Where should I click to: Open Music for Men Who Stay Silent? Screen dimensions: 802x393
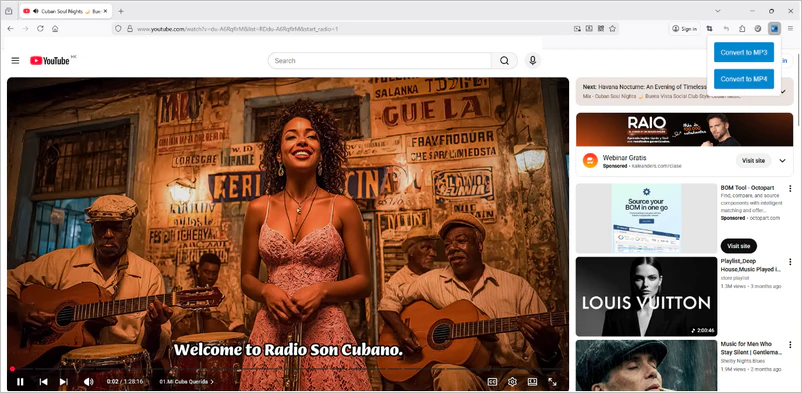751,348
